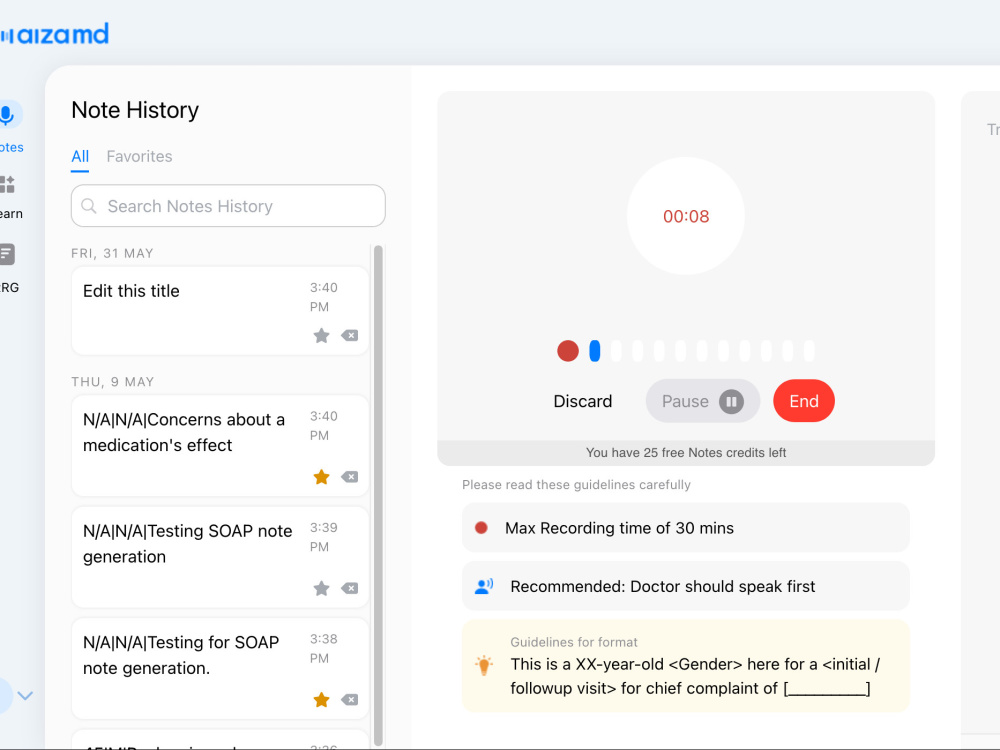
Task: Click the speaking person icon in guidelines
Action: [x=484, y=586]
